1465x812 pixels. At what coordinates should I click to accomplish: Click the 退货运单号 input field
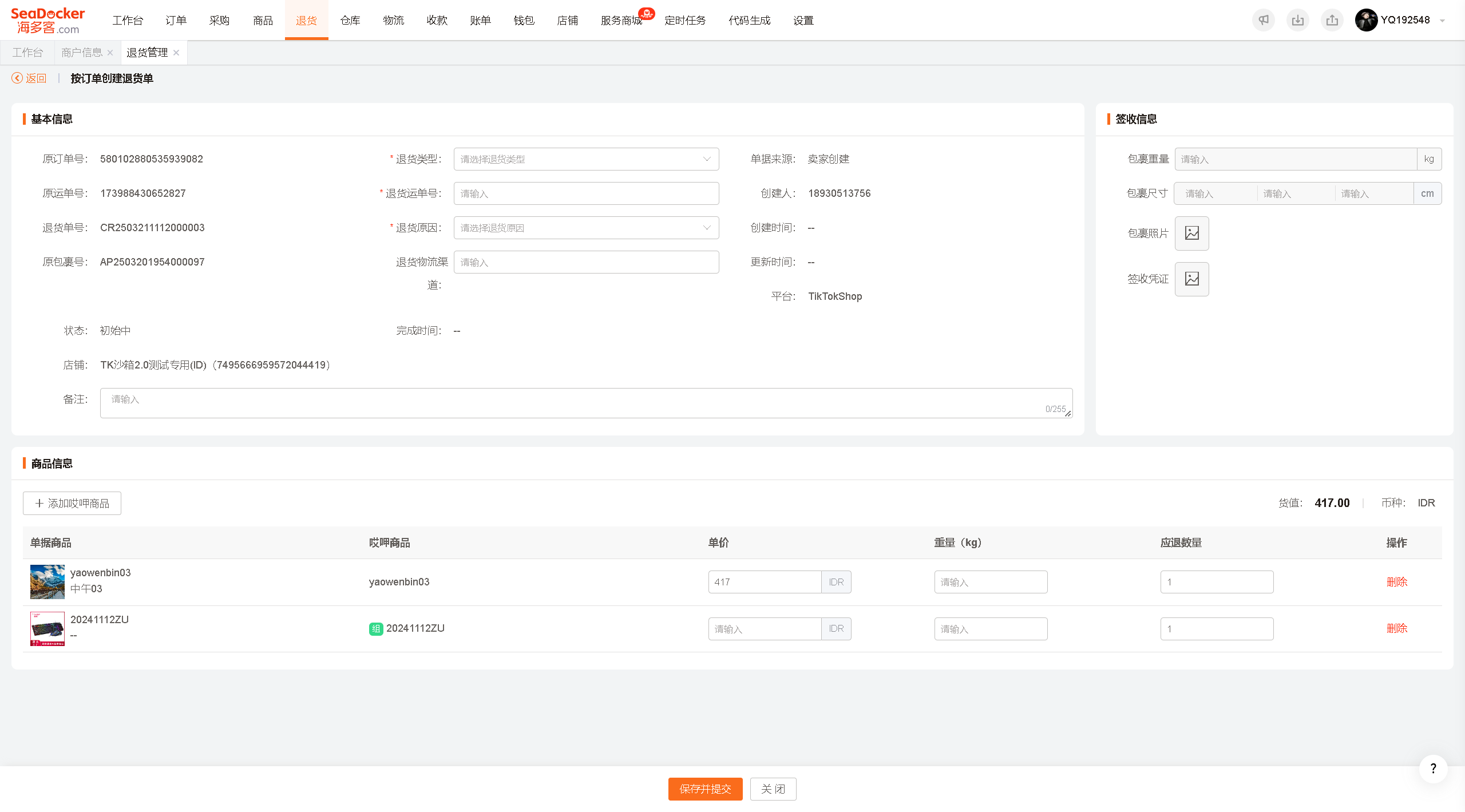coord(586,193)
